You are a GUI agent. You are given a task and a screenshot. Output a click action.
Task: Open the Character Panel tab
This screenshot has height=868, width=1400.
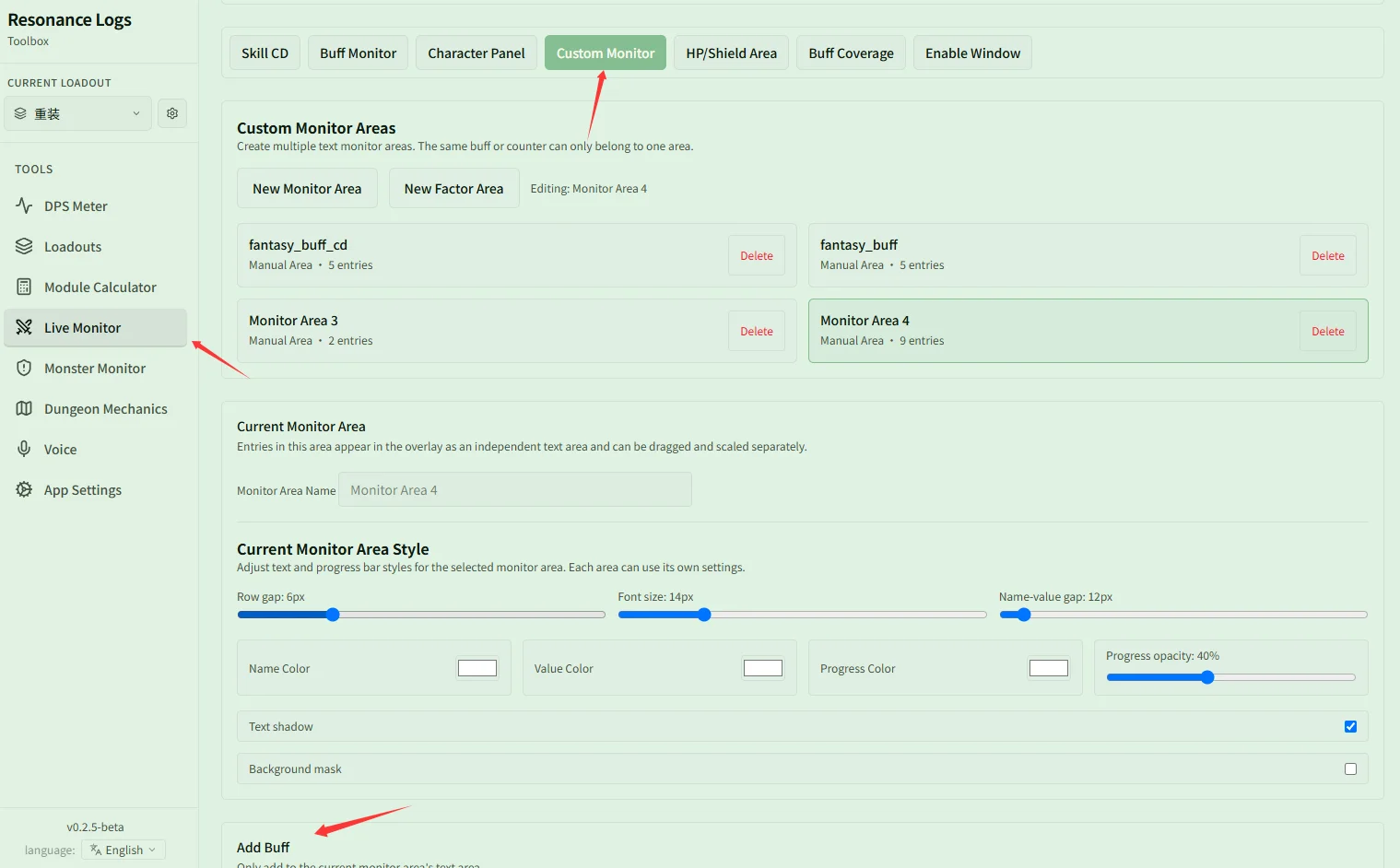(476, 53)
